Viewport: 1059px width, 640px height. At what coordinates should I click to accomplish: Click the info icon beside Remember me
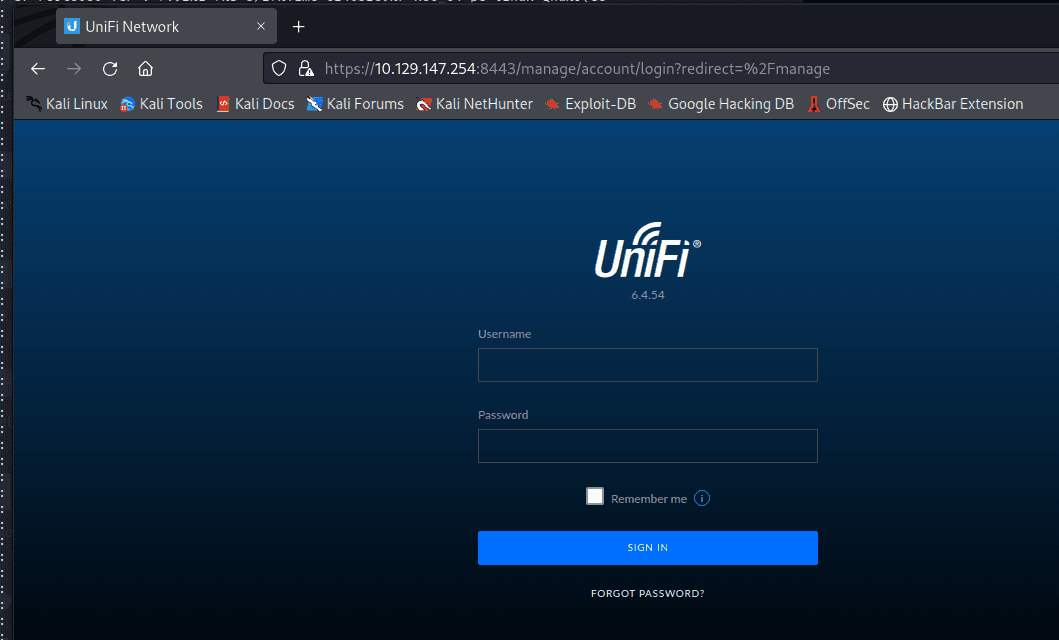tap(702, 498)
